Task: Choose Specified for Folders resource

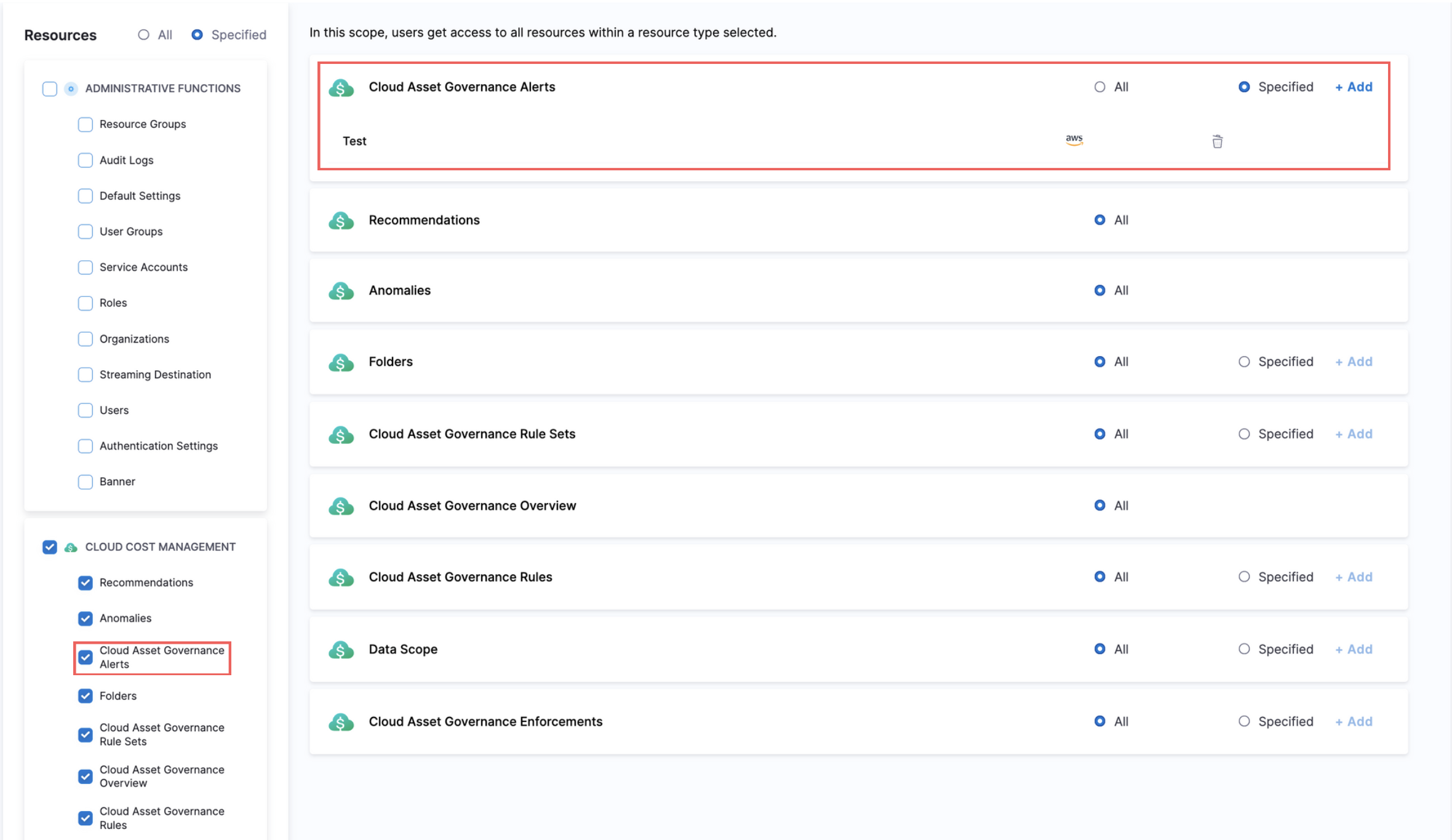Action: (1244, 362)
